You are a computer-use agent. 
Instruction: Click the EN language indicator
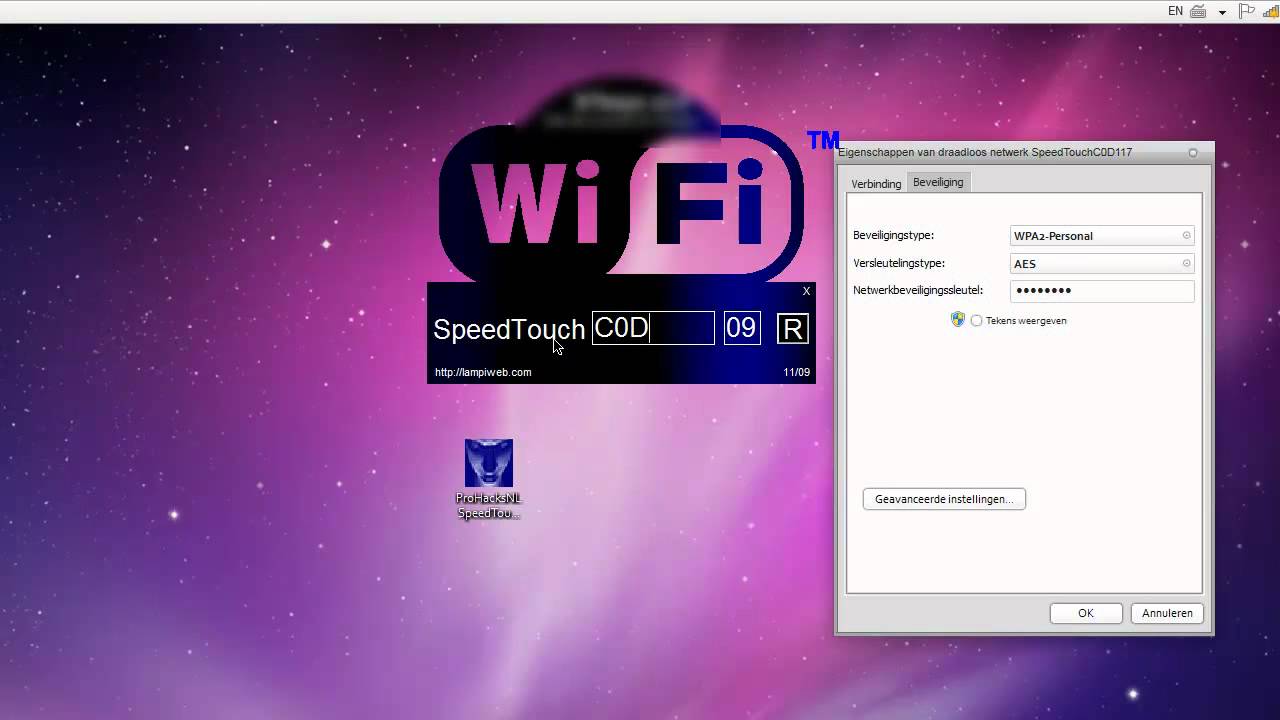coord(1175,11)
